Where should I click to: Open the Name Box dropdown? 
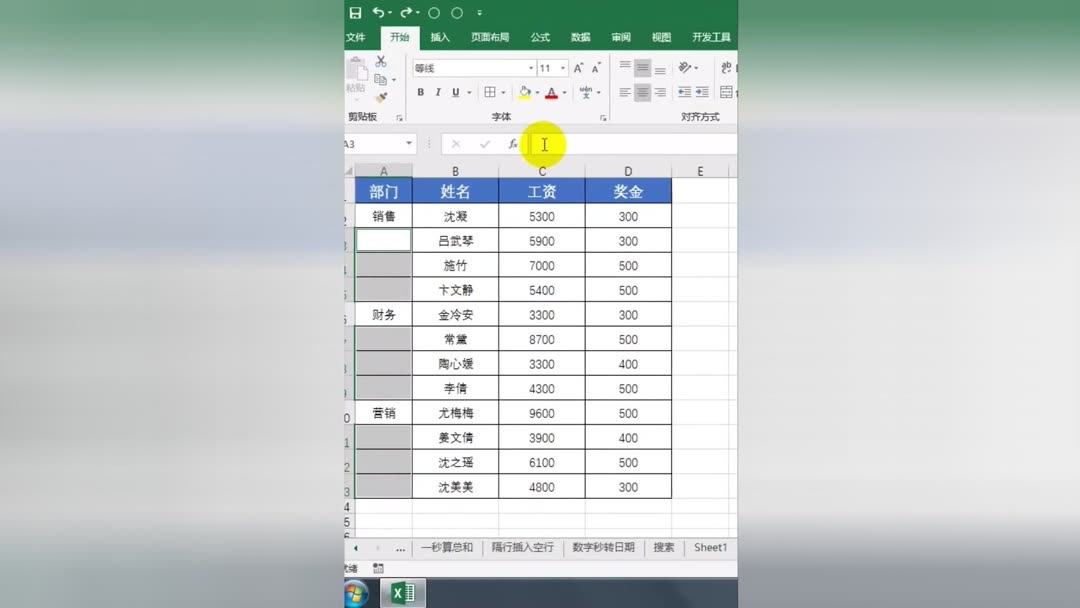(x=410, y=143)
